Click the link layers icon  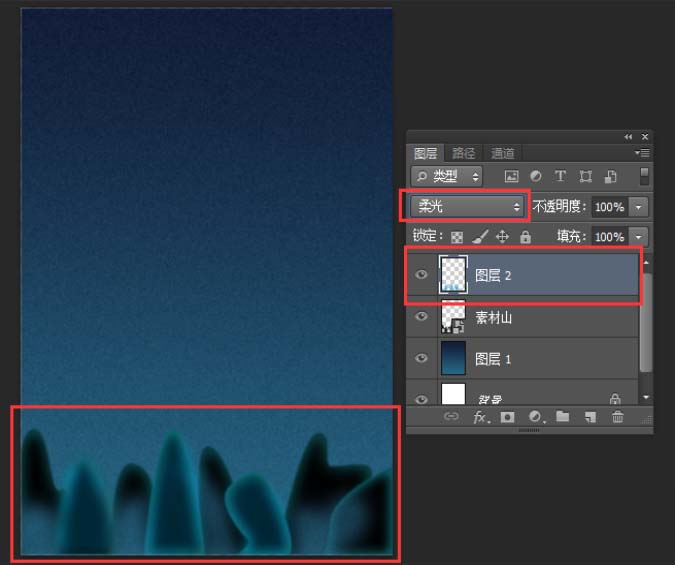point(451,416)
